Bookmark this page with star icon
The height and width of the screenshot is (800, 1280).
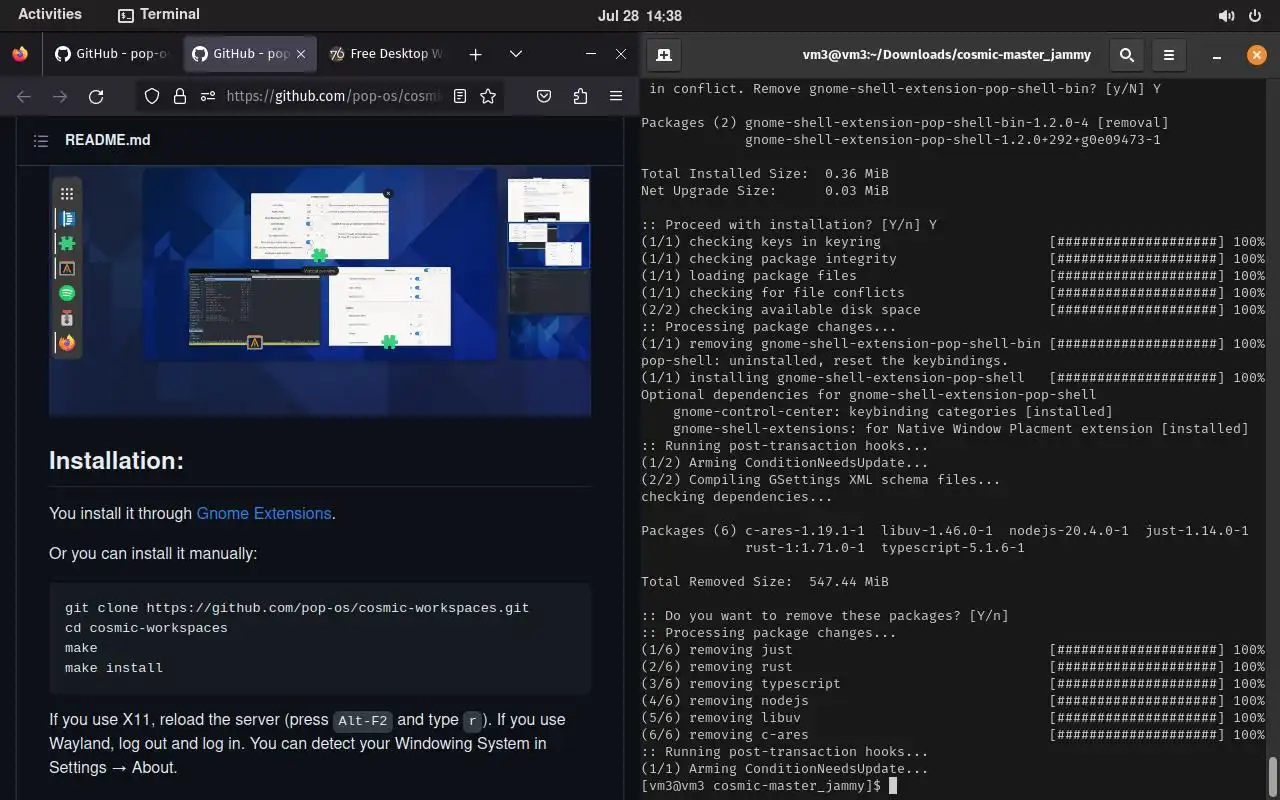pos(488,96)
